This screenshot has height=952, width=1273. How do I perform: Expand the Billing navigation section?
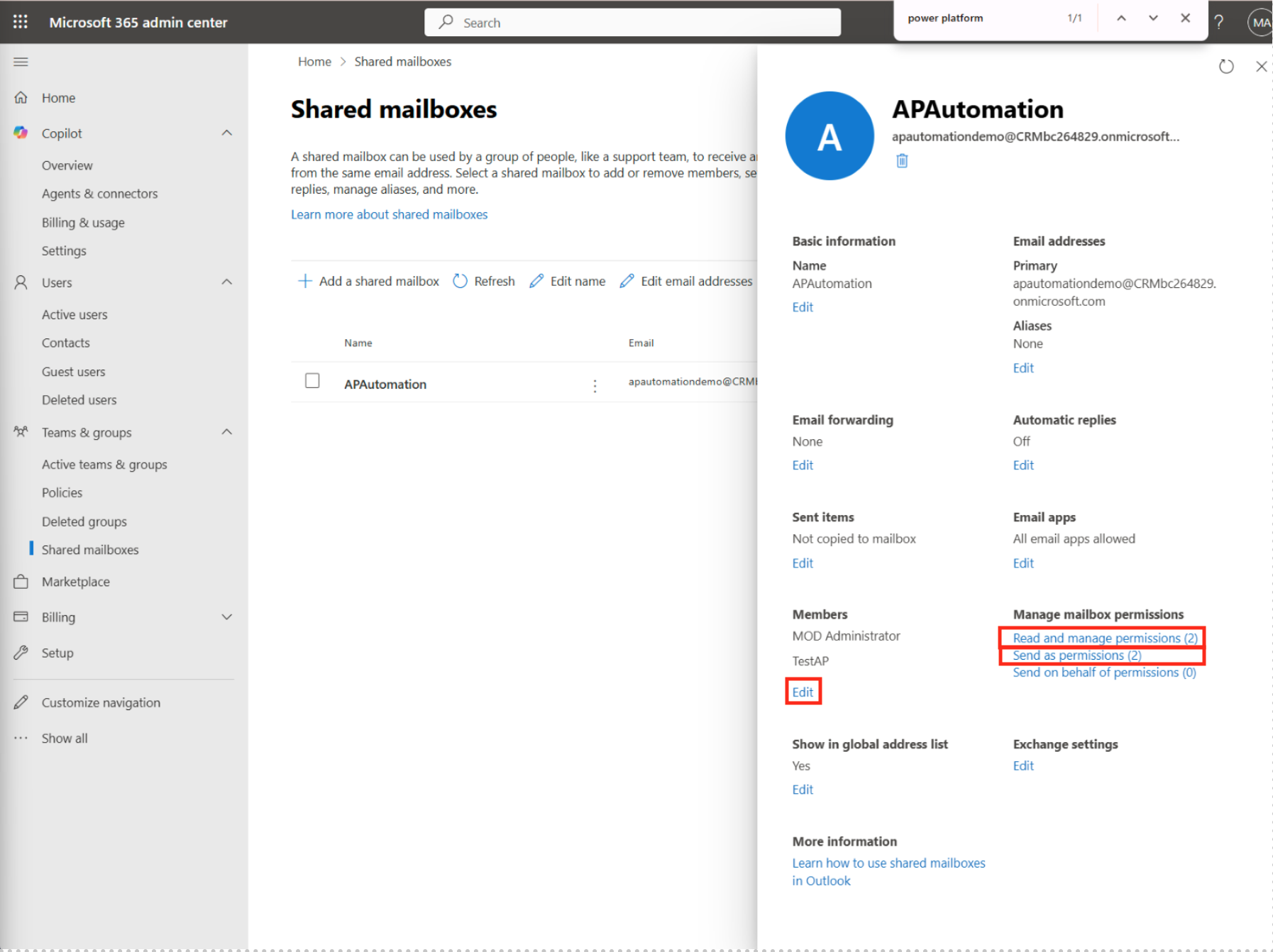(227, 617)
